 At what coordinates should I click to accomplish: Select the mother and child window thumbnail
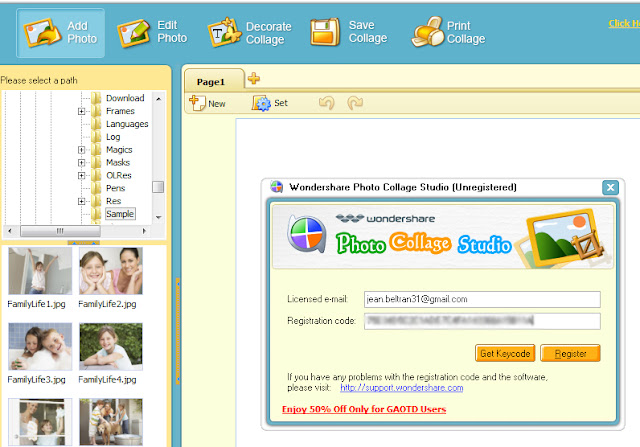click(x=40, y=422)
